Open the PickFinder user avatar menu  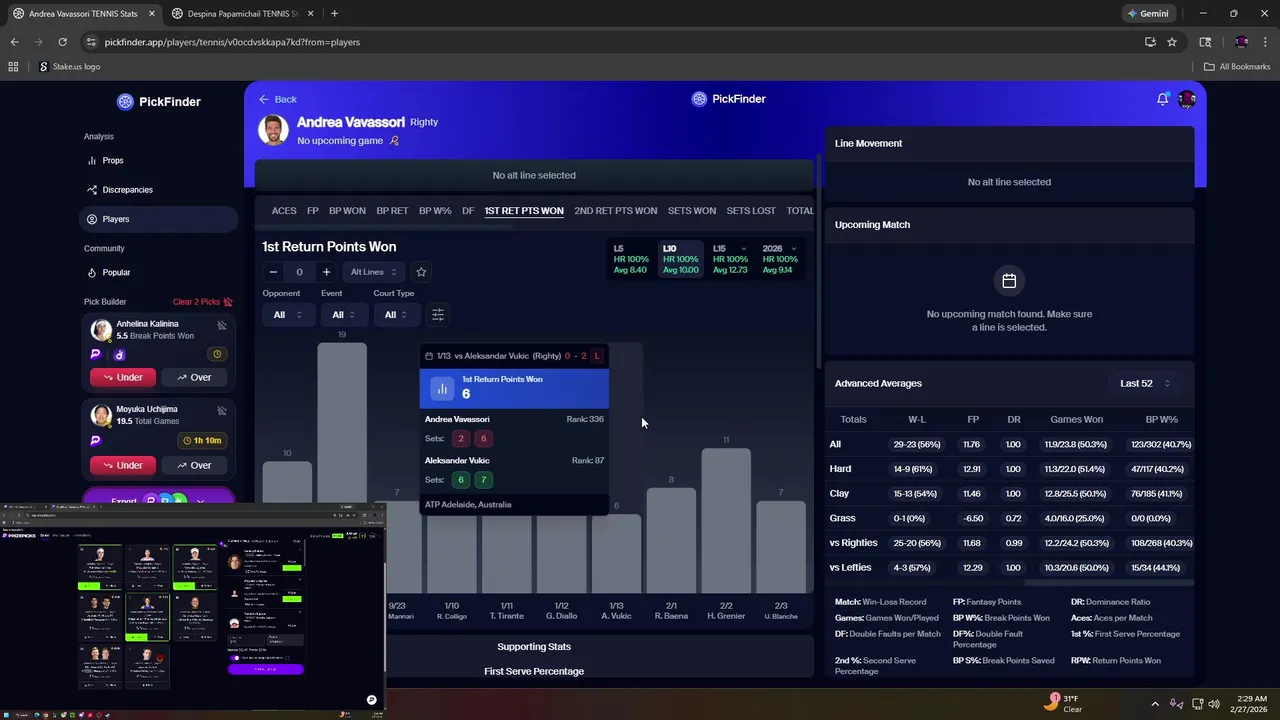1187,99
